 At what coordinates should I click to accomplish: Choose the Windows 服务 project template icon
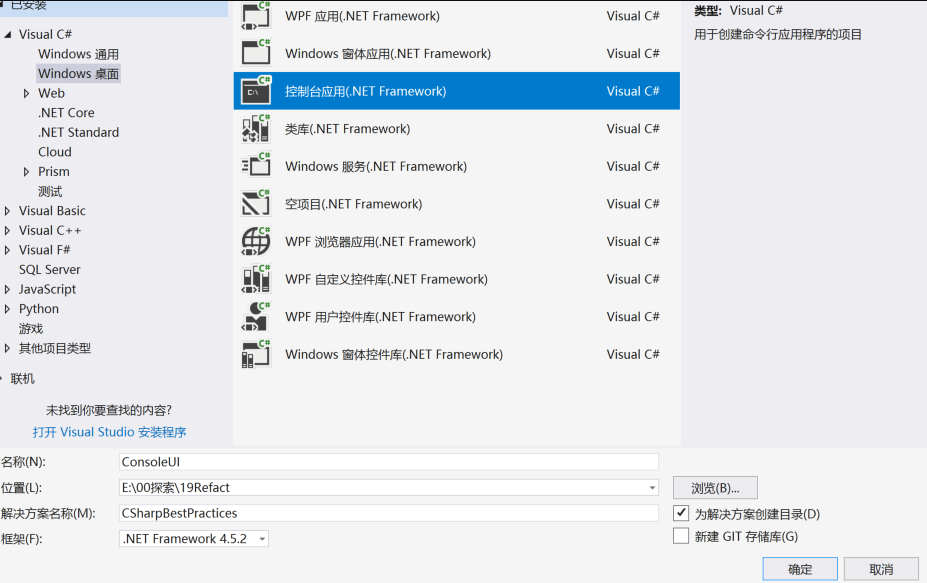click(255, 166)
